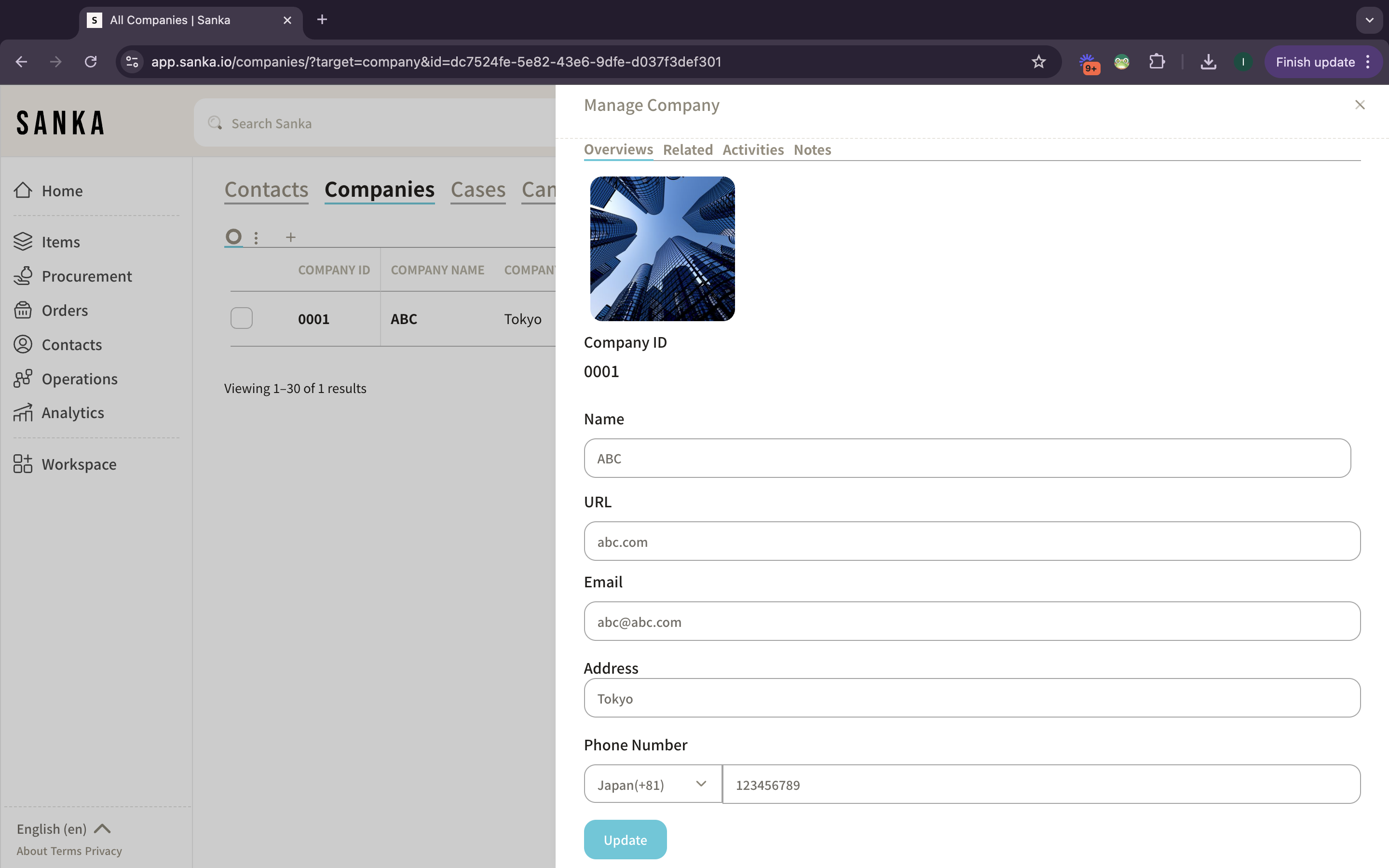Bookmark page with the star icon

click(x=1038, y=62)
